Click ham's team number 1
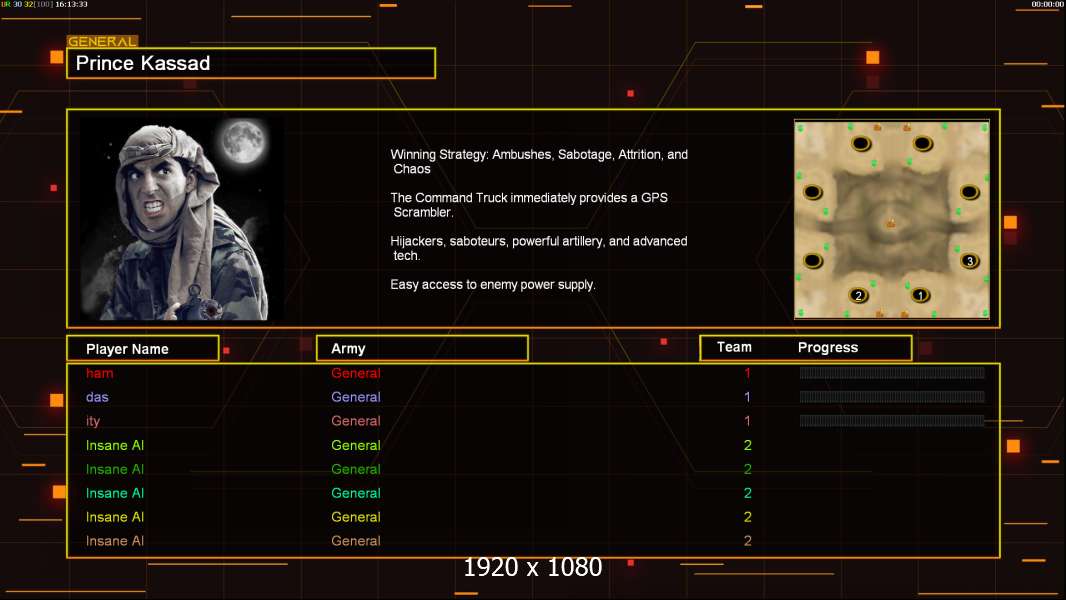 click(747, 373)
